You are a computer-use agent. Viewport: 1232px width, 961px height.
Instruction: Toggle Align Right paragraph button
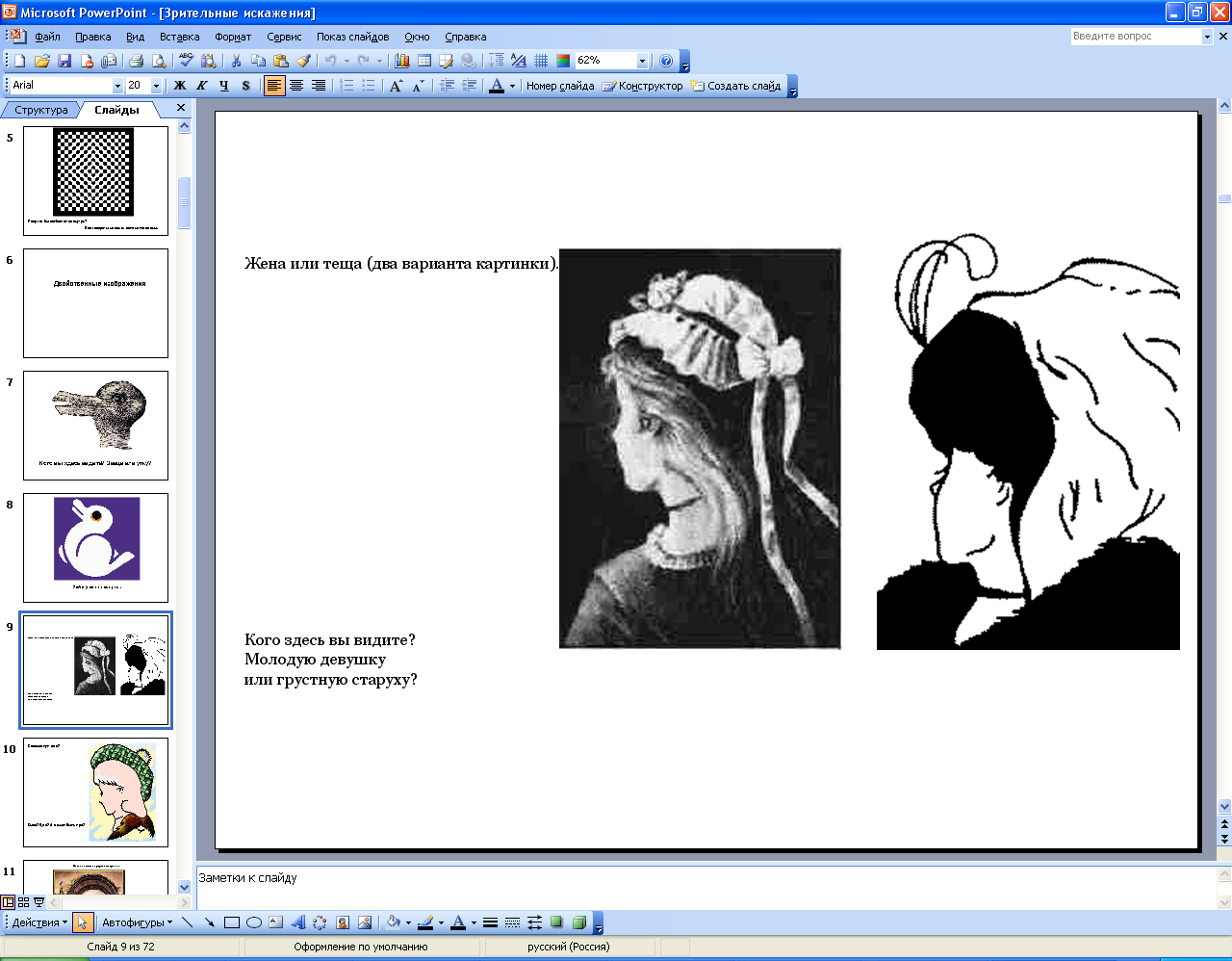click(319, 86)
